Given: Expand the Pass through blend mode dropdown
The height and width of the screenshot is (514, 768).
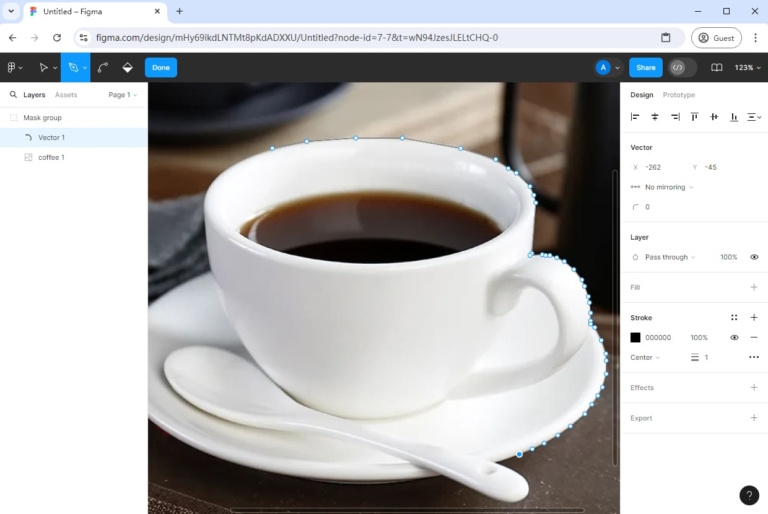Looking at the screenshot, I should point(667,257).
